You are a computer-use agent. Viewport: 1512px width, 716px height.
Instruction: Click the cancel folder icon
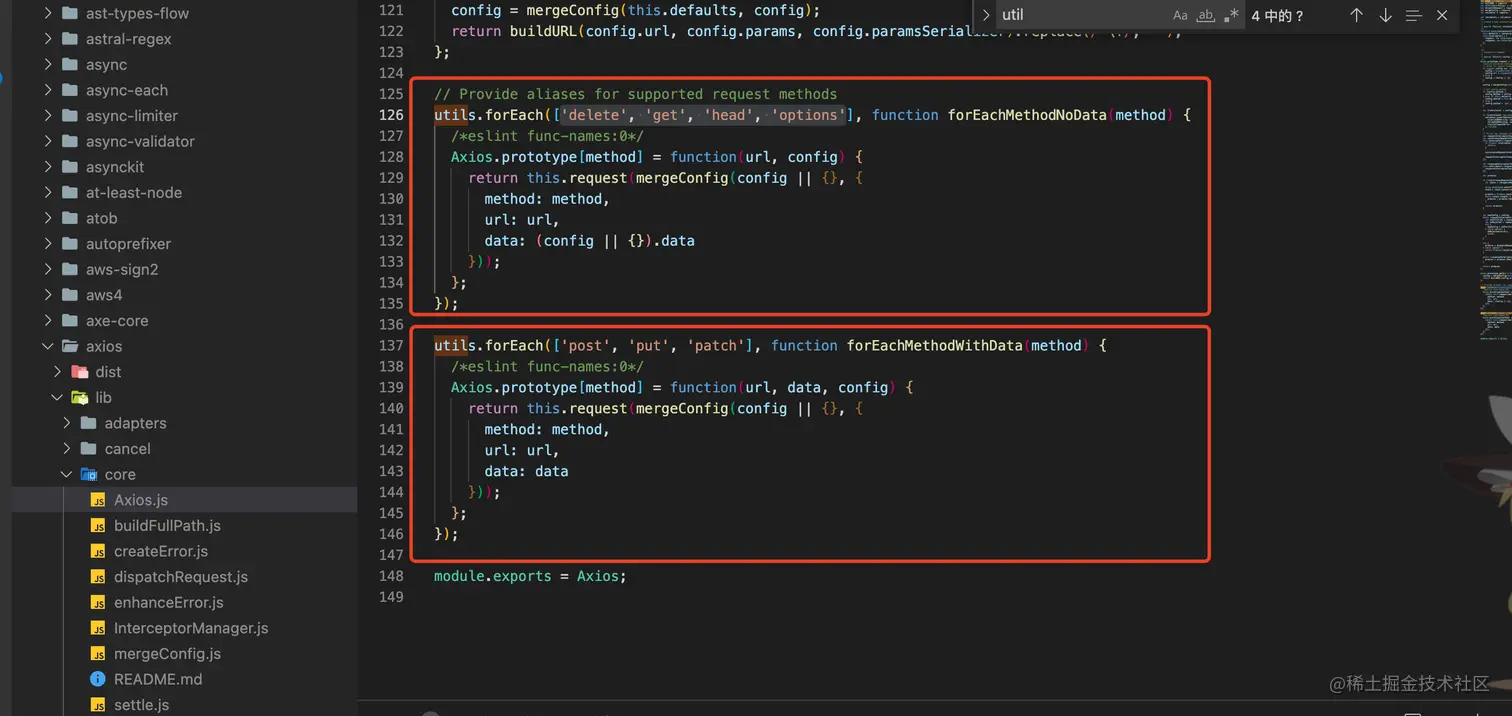tap(89, 449)
